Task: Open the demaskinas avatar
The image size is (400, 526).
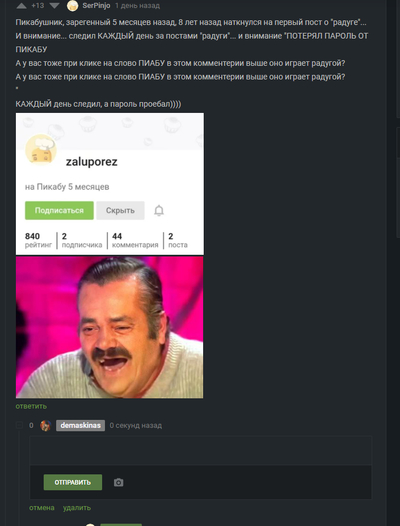Action: (x=46, y=425)
